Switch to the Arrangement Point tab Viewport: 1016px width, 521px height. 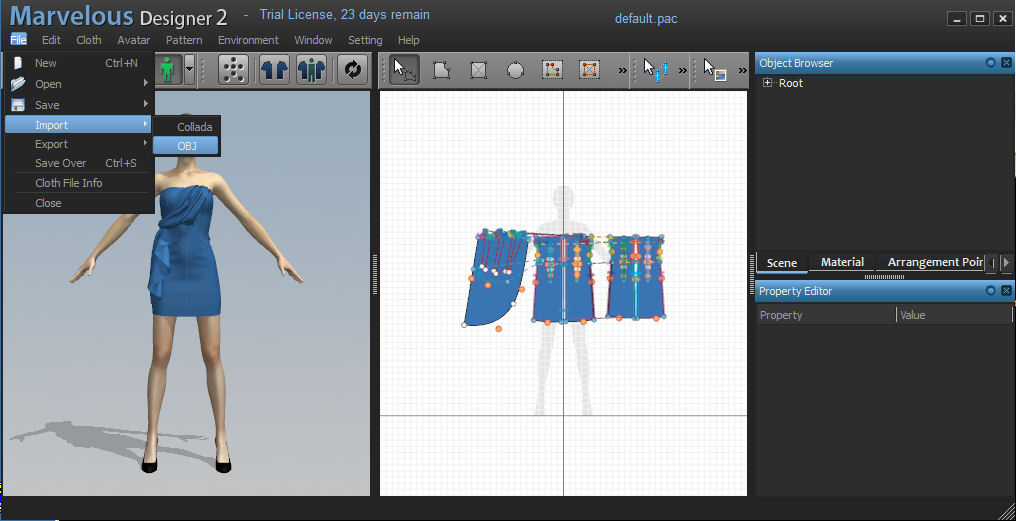tap(930, 262)
